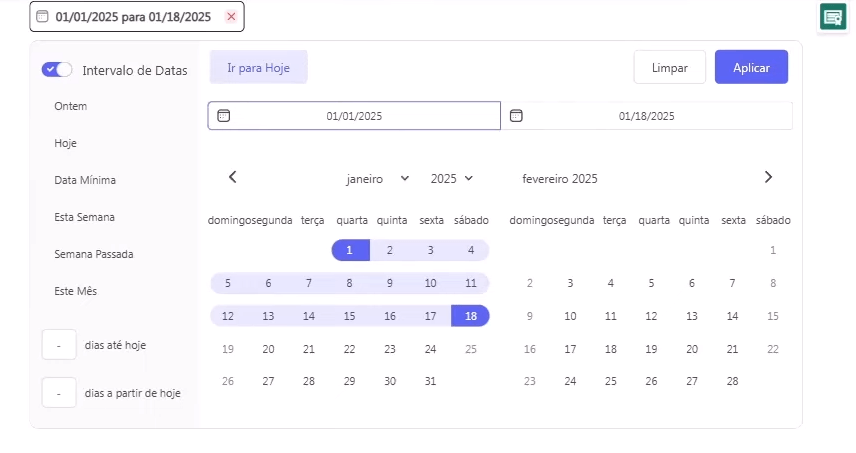Click the top 01/01/2025 para 01/18/2025 field
The image size is (856, 453).
click(x=137, y=16)
